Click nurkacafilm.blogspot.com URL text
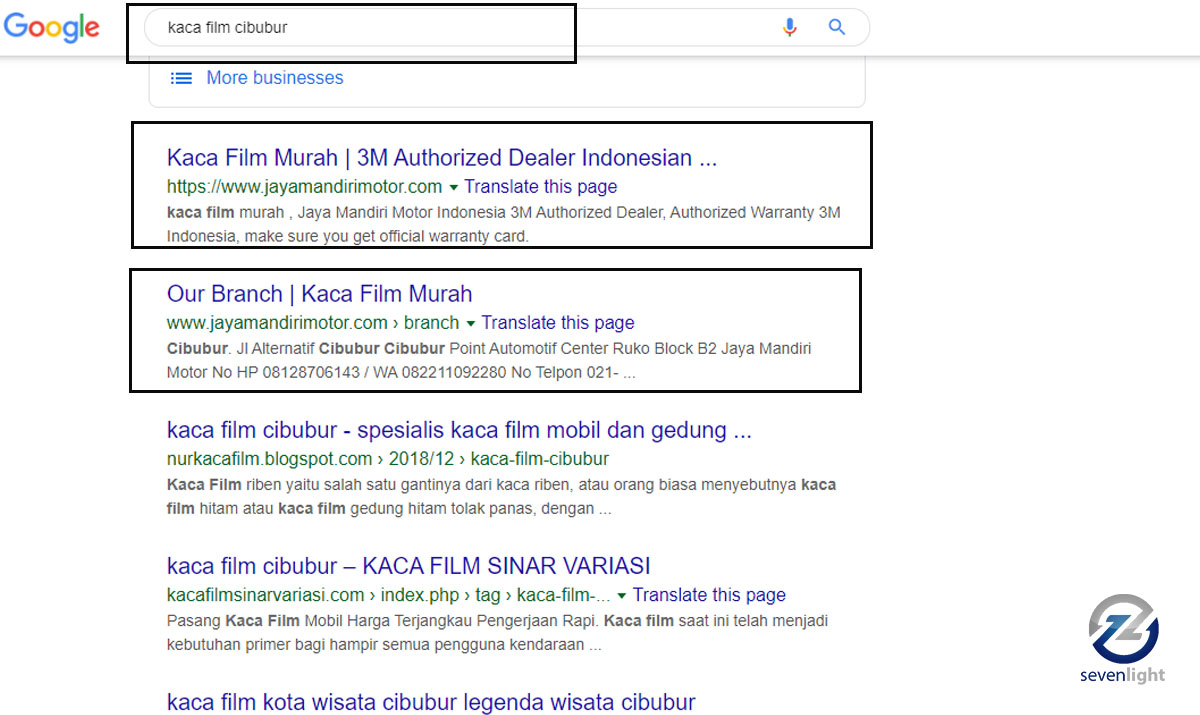Viewport: 1200px width, 715px height. coord(388,459)
